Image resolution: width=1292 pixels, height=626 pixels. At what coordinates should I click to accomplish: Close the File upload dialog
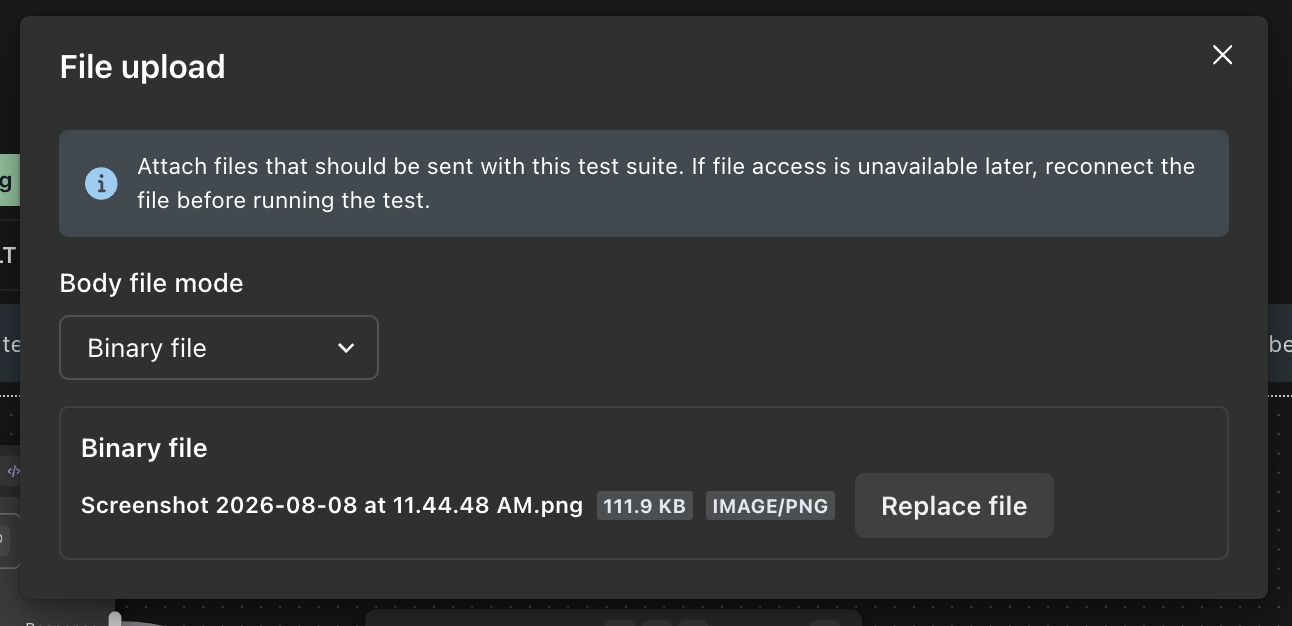click(x=1222, y=55)
